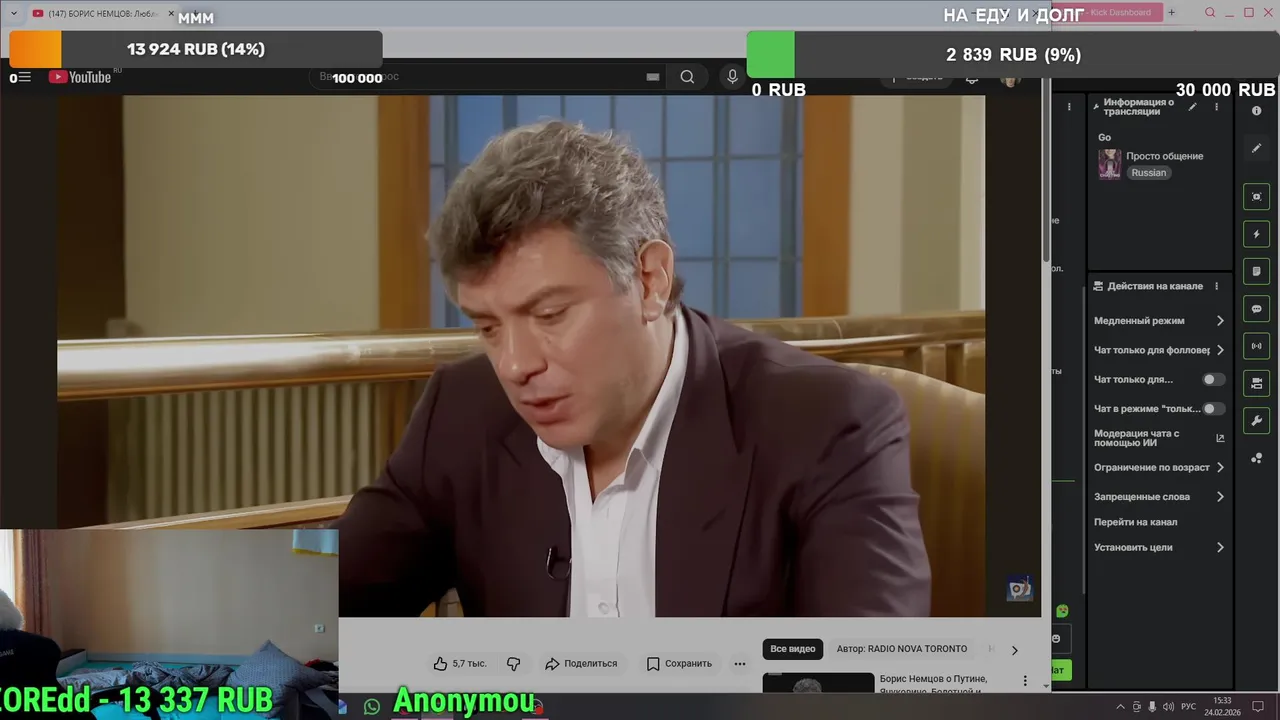This screenshot has height=720, width=1280.
Task: Open options for Борис Немцов о Путине video
Action: pos(1024,681)
